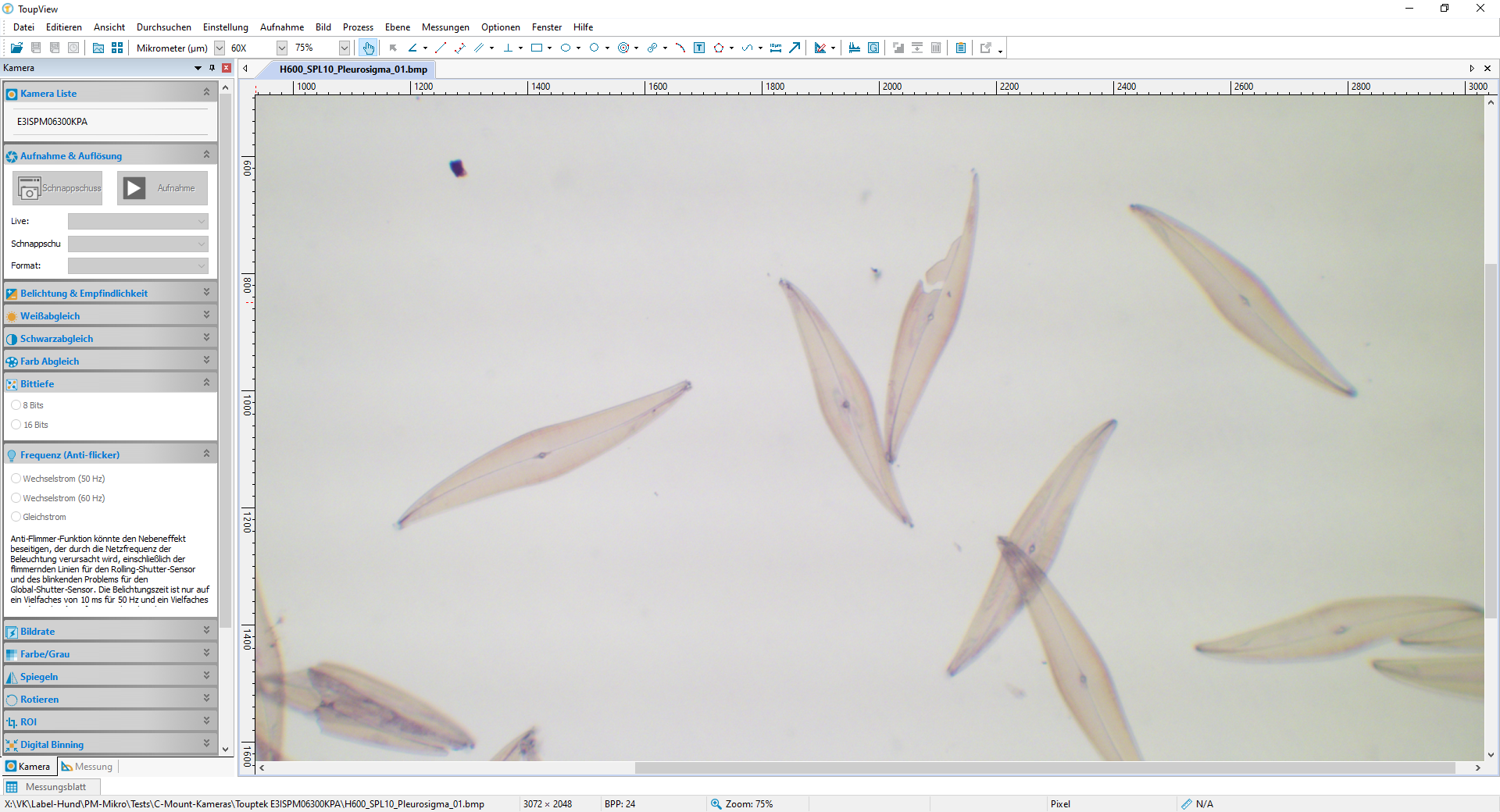Click the Schnappschuss camera button
Image resolution: width=1500 pixels, height=812 pixels.
coord(57,188)
